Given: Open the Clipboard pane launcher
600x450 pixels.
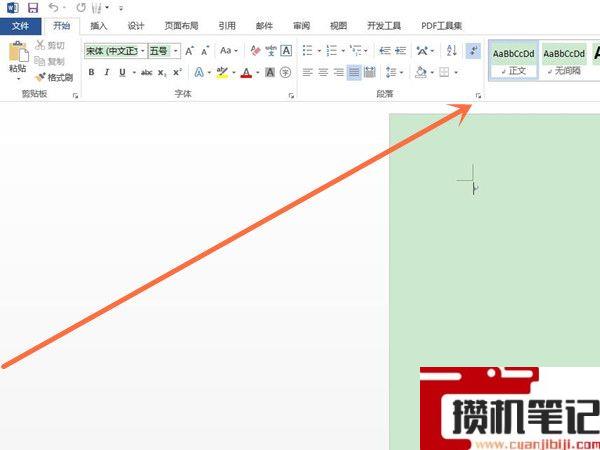Looking at the screenshot, I should [75, 96].
